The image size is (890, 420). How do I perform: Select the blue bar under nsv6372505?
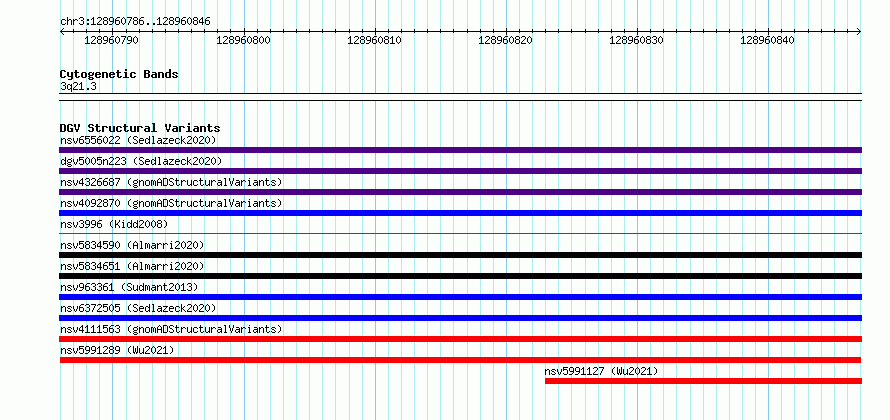tap(460, 318)
